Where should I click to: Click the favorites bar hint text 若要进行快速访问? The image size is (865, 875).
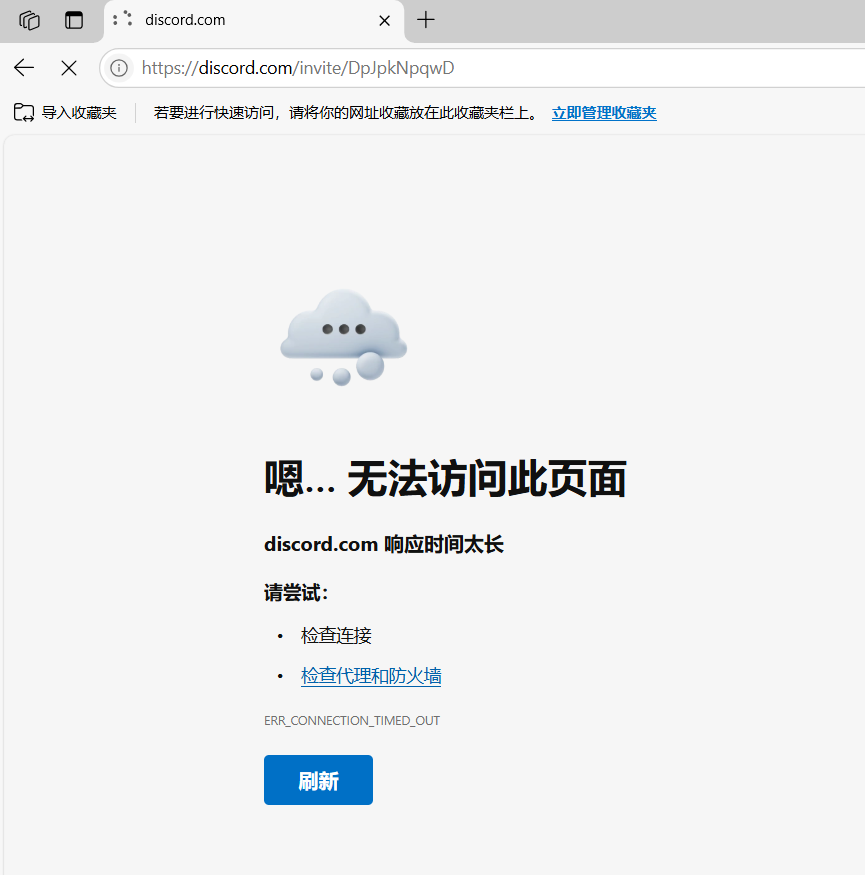click(345, 113)
